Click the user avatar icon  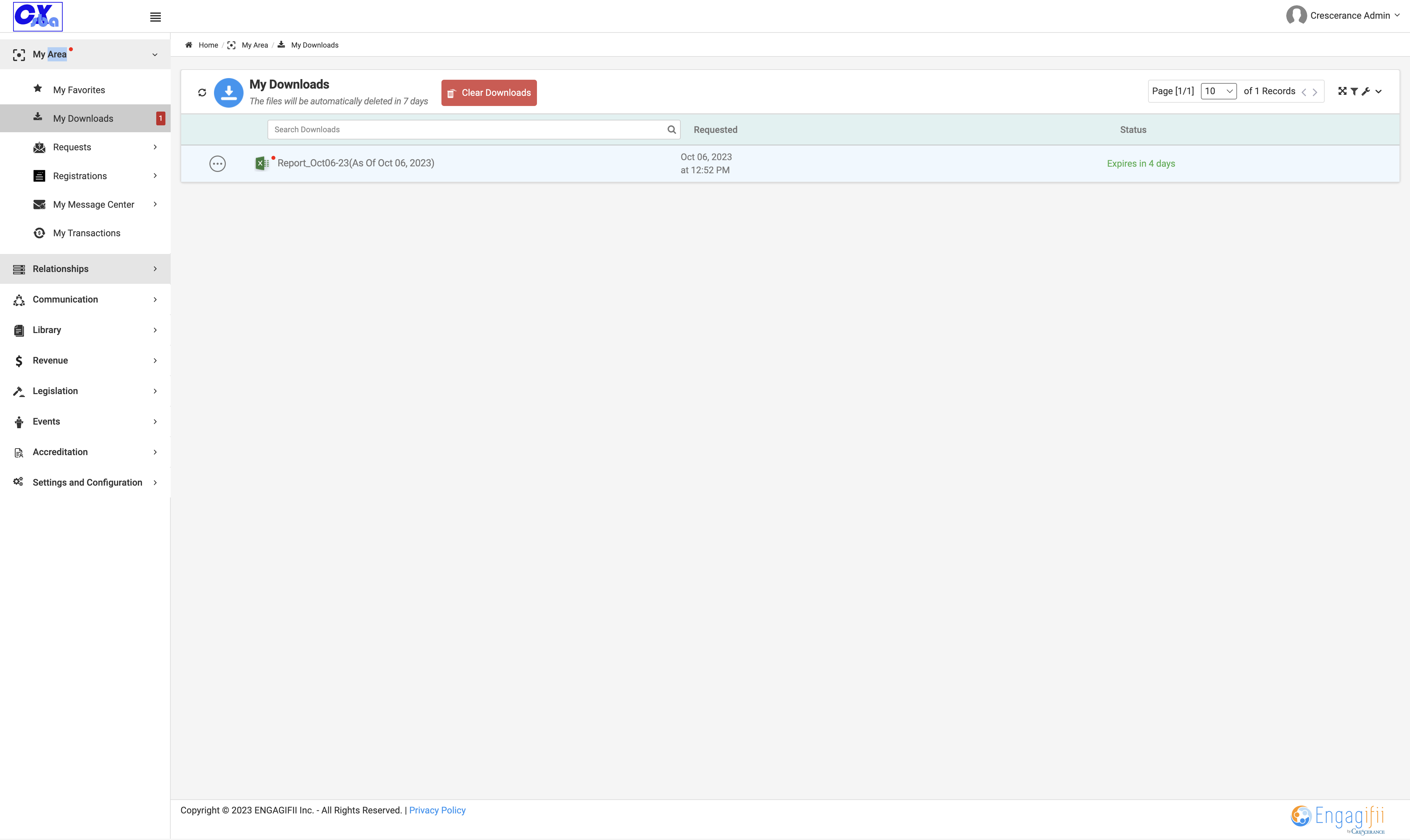(1296, 15)
